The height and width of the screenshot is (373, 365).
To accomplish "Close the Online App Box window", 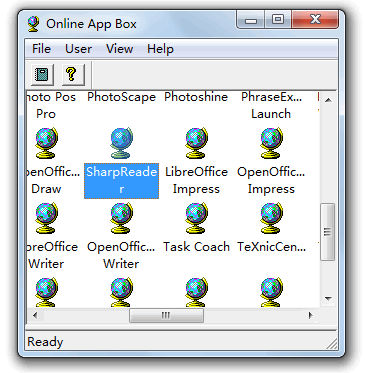I will pos(315,20).
